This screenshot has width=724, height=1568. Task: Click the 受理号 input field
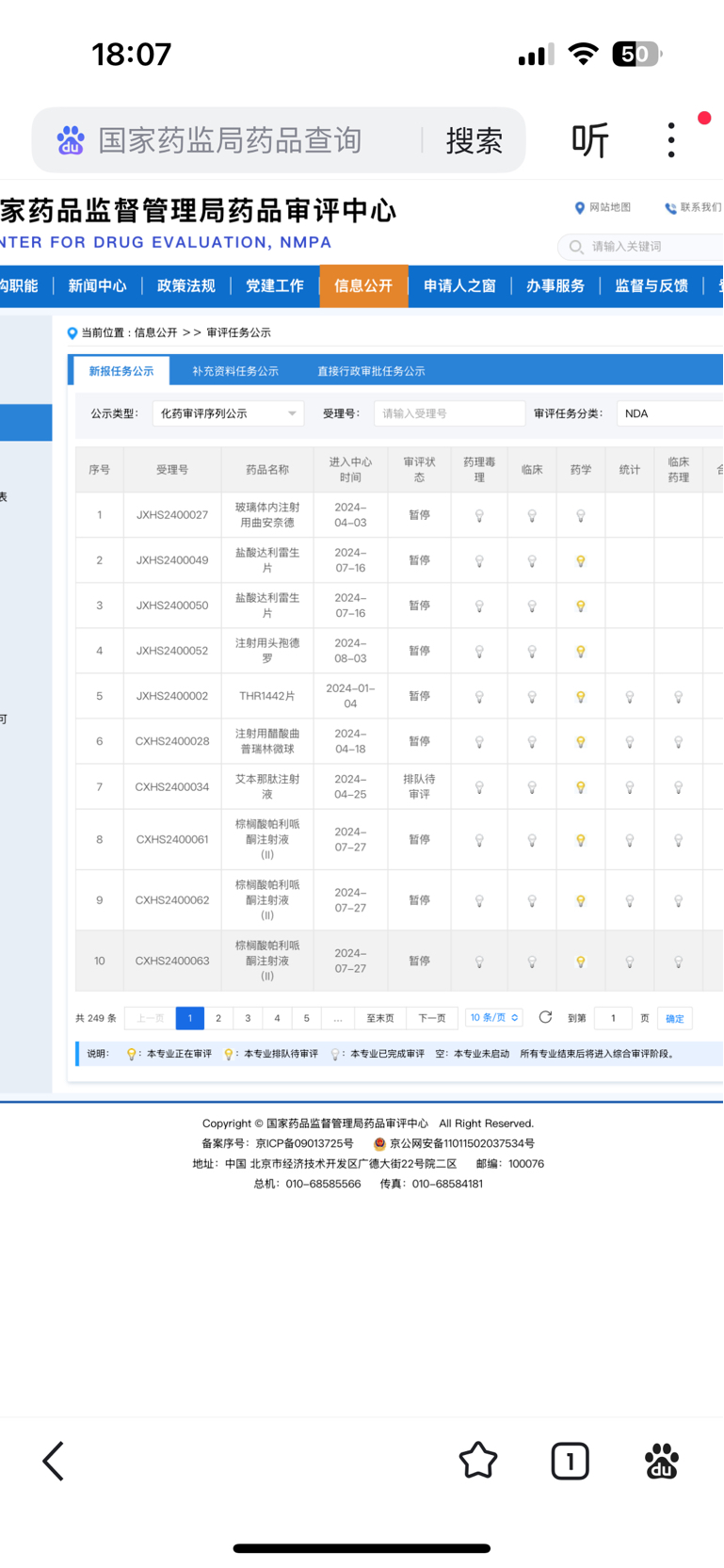tap(449, 413)
